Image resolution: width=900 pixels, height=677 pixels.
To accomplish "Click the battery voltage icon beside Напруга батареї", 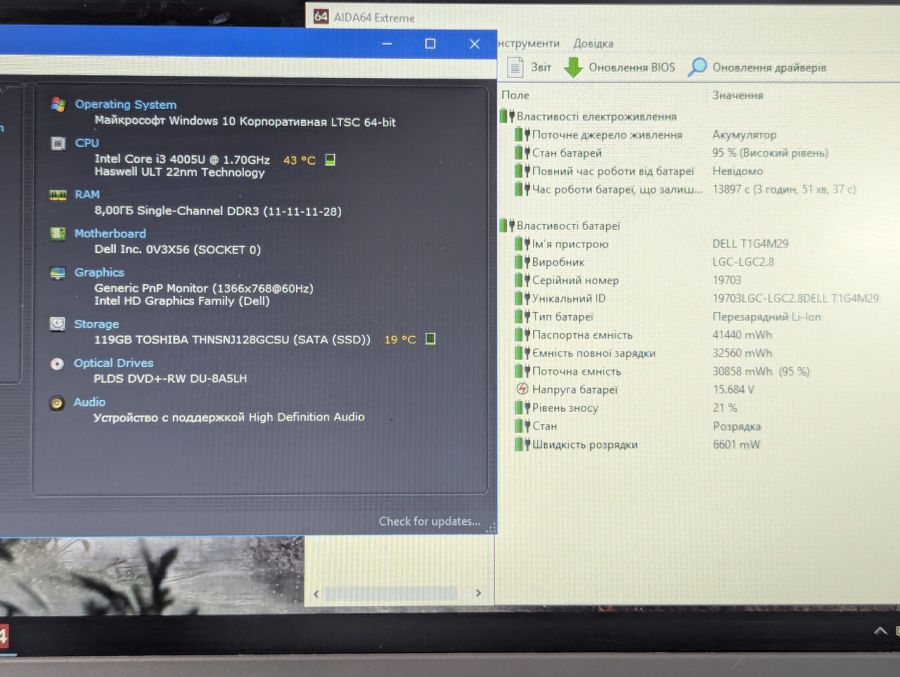I will (x=522, y=389).
